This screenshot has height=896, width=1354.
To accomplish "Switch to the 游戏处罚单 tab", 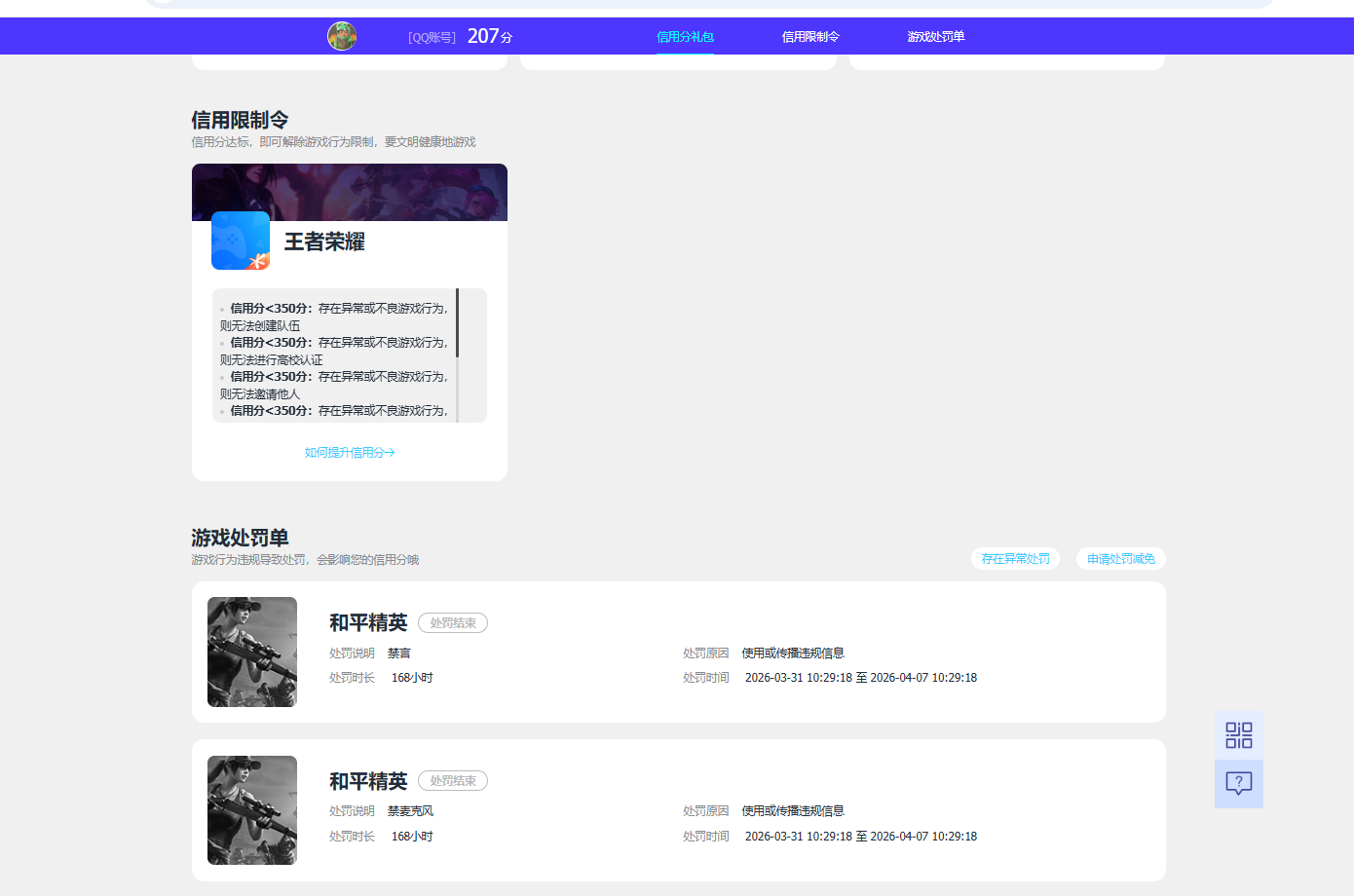I will point(934,36).
